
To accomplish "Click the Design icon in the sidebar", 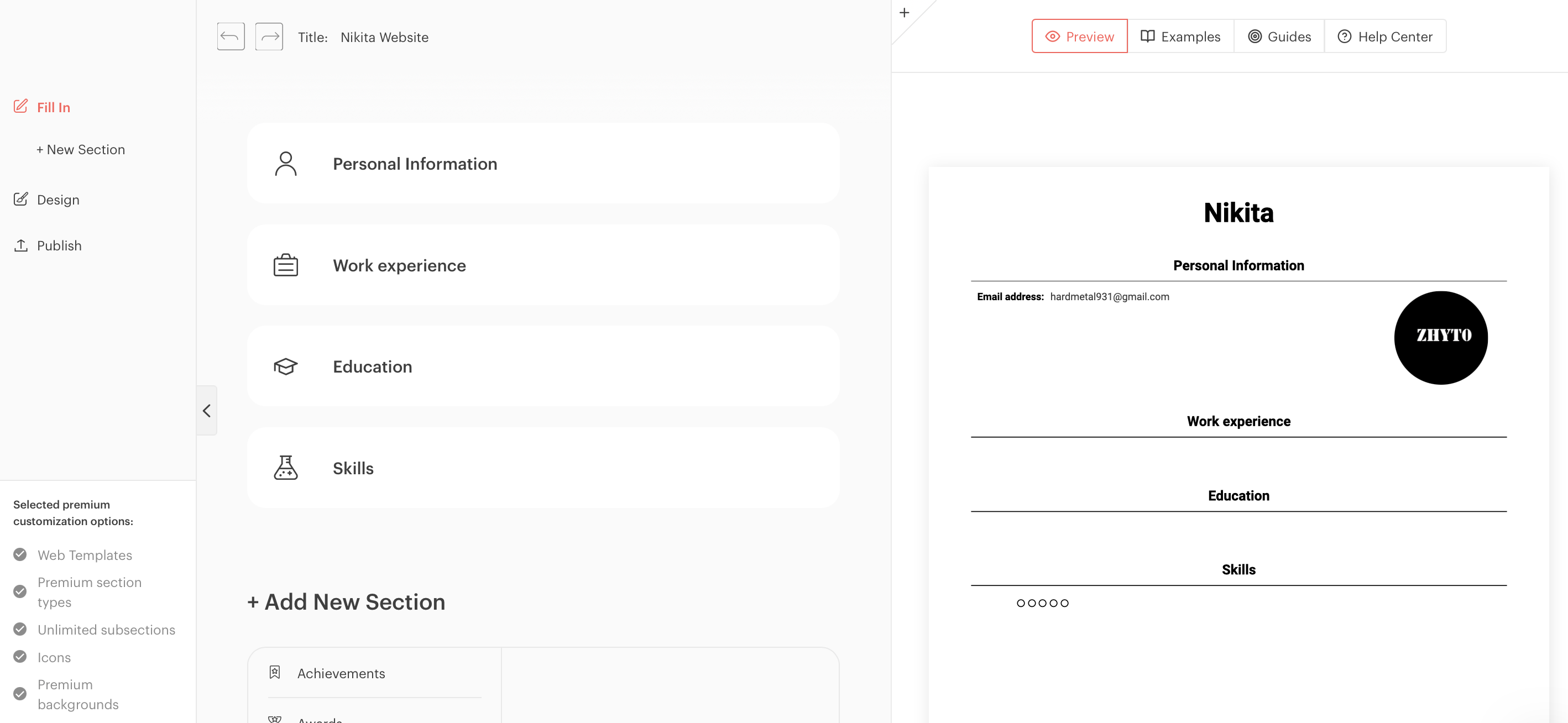I will point(20,198).
